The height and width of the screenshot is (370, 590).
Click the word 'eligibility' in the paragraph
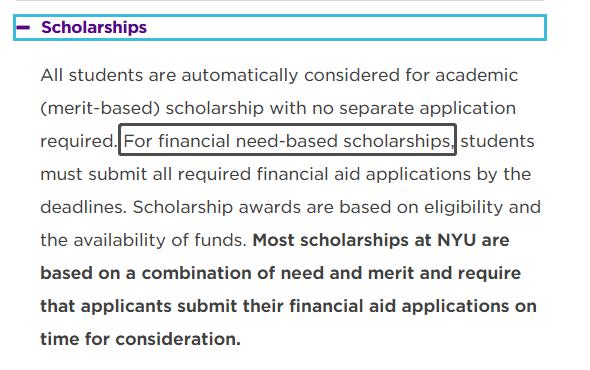tap(464, 207)
